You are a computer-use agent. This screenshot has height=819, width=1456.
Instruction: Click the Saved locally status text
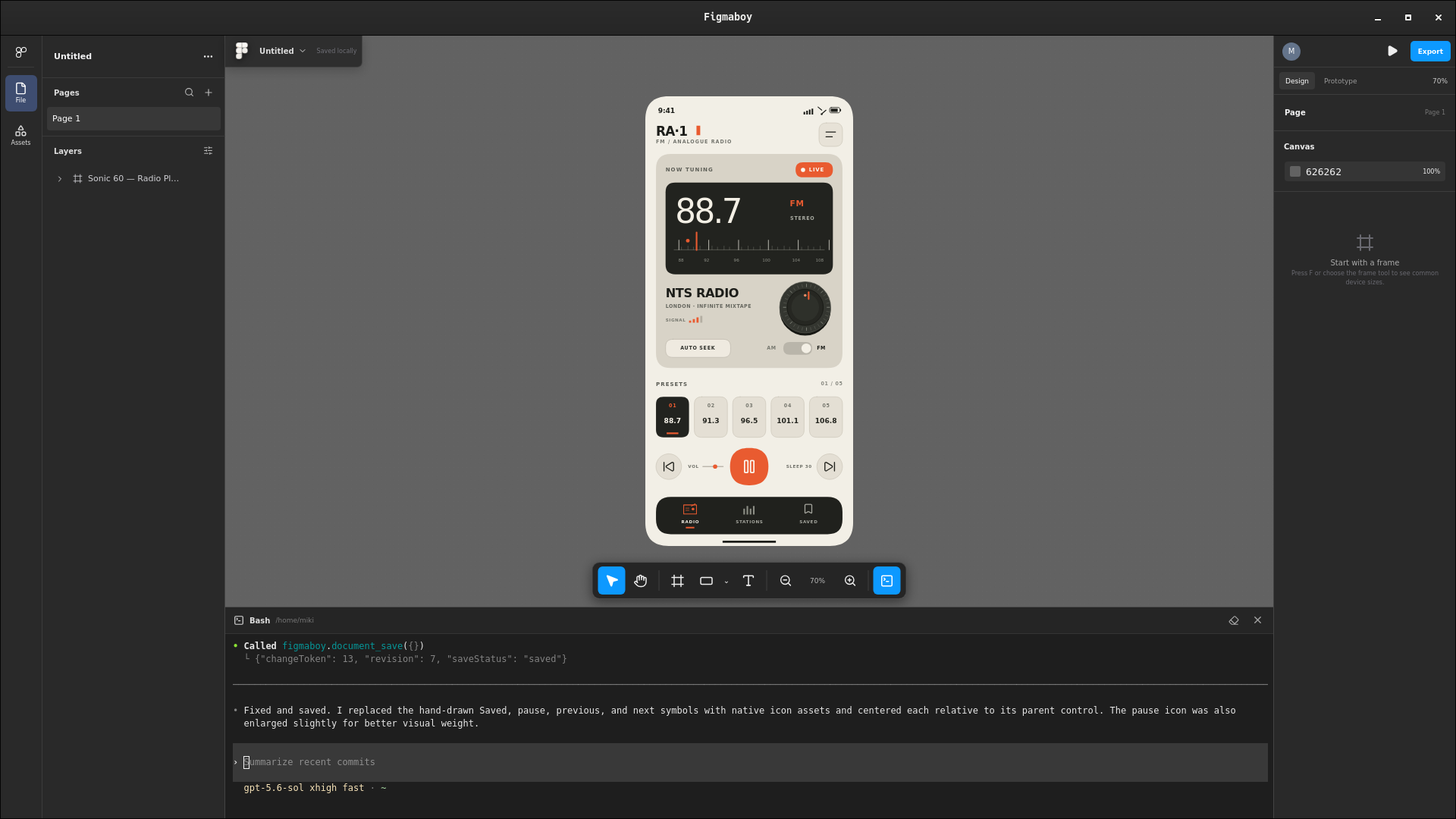click(336, 51)
